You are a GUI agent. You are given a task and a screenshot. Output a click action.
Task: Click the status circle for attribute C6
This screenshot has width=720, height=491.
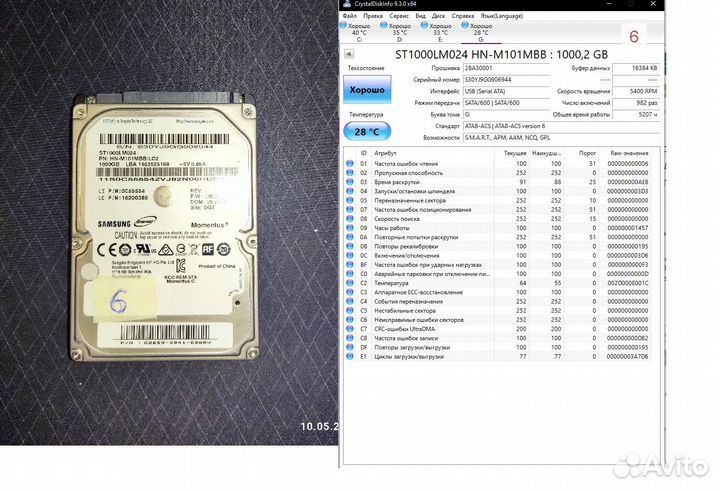pyautogui.click(x=350, y=320)
